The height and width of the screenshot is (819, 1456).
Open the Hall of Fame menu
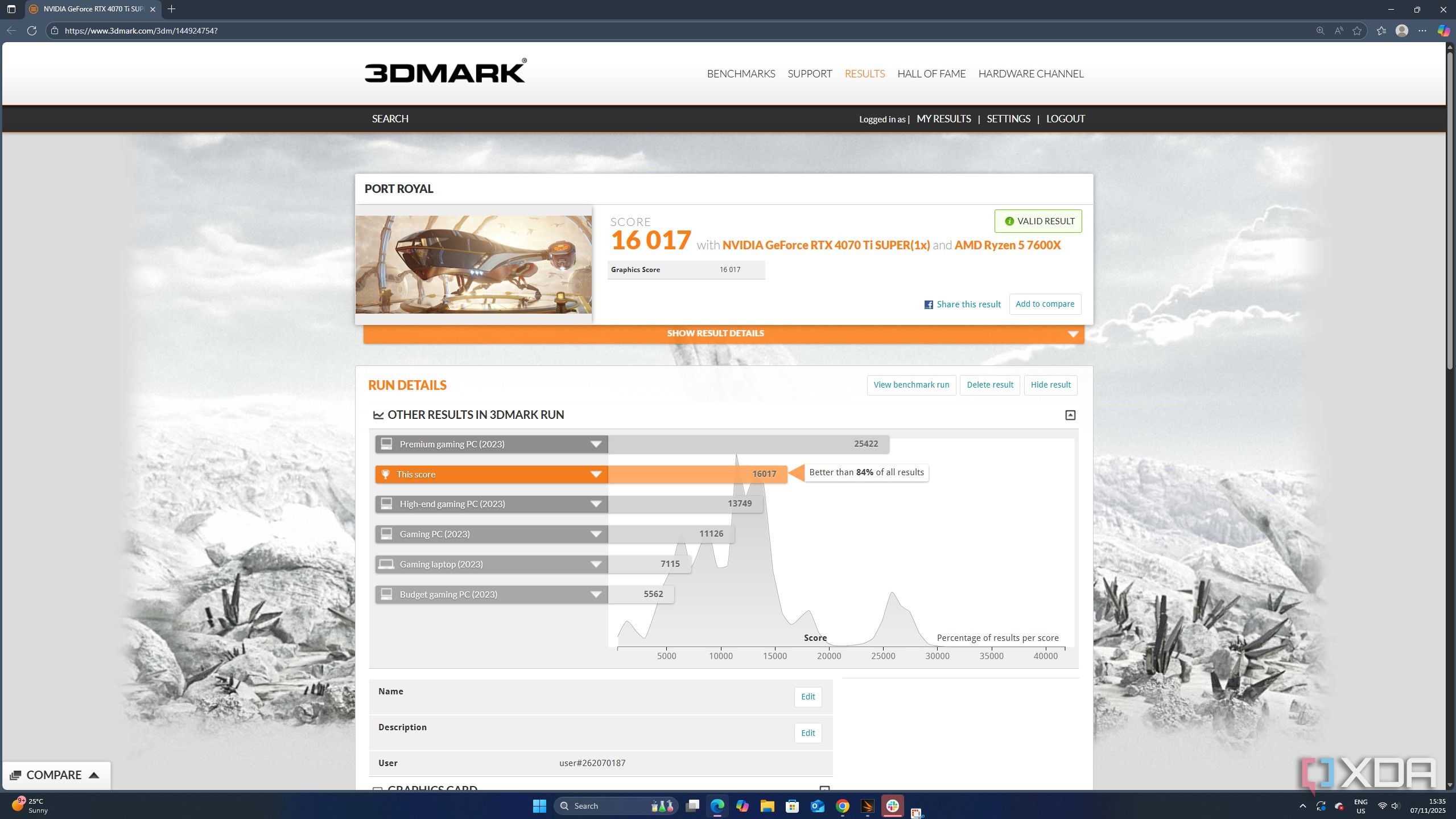[931, 73]
